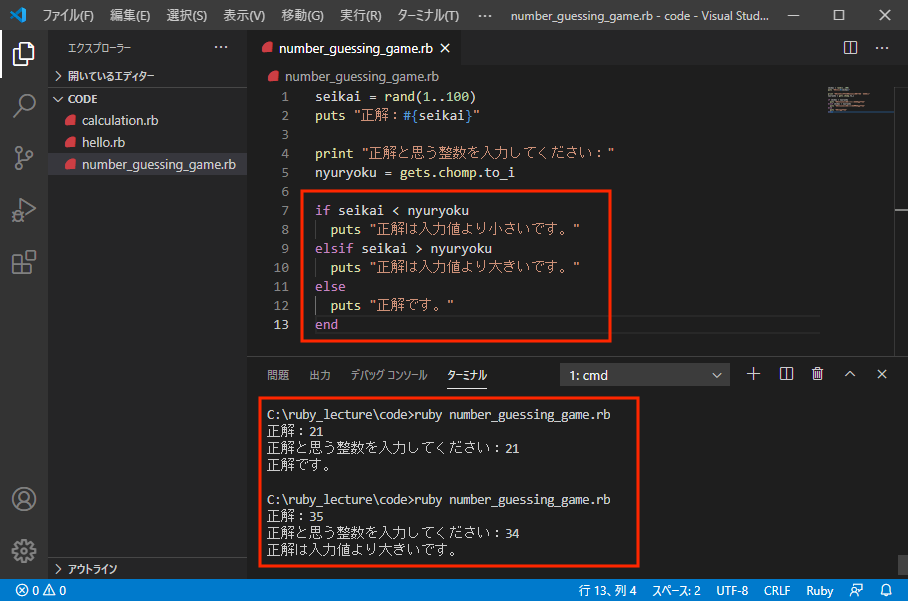Click line number 7 in the gutter

(x=284, y=211)
